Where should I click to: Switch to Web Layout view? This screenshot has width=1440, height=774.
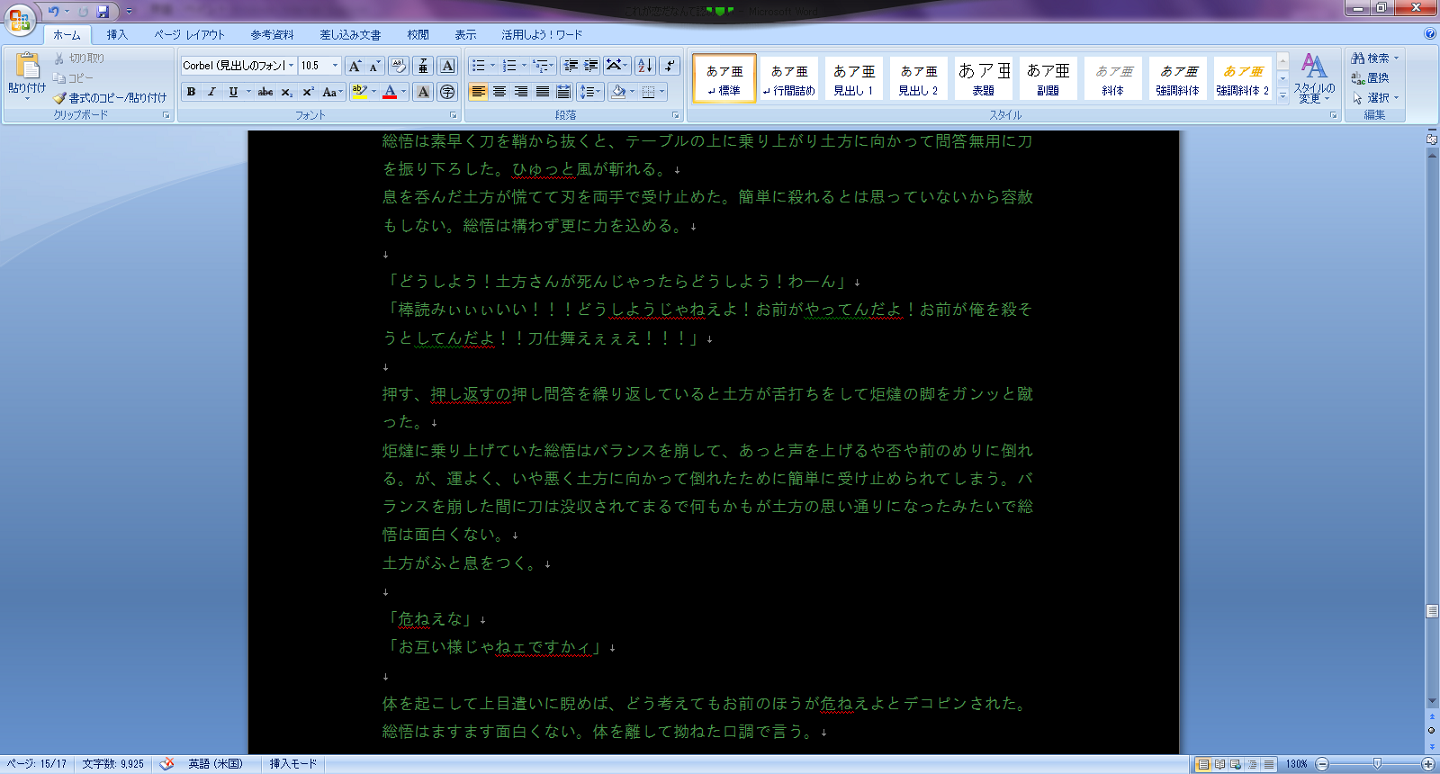[x=1236, y=764]
